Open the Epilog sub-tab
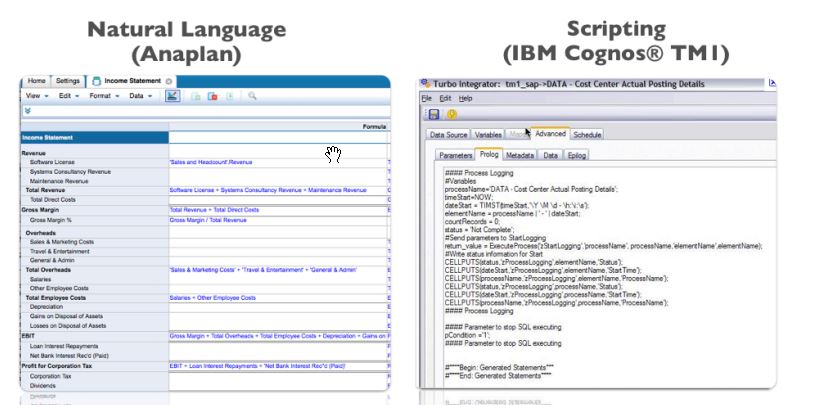818x405 pixels. click(576, 155)
